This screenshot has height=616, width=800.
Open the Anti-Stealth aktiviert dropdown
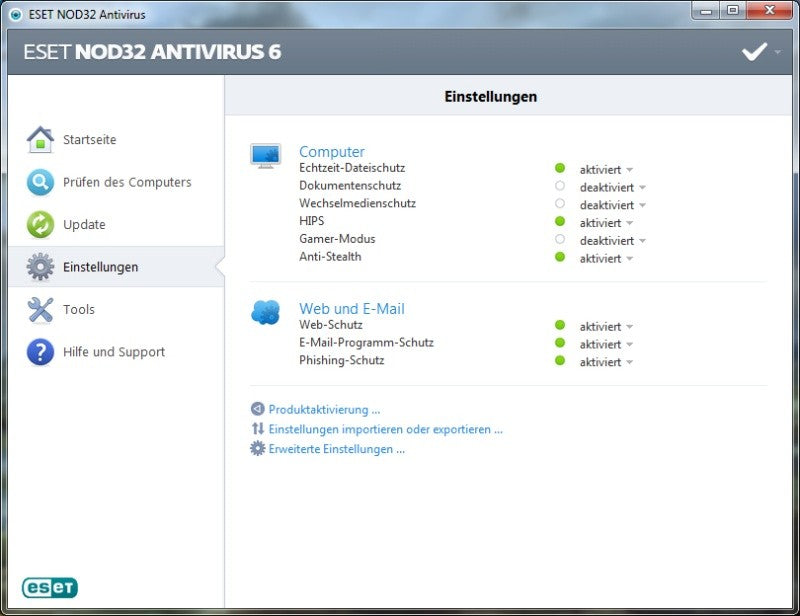coord(606,258)
